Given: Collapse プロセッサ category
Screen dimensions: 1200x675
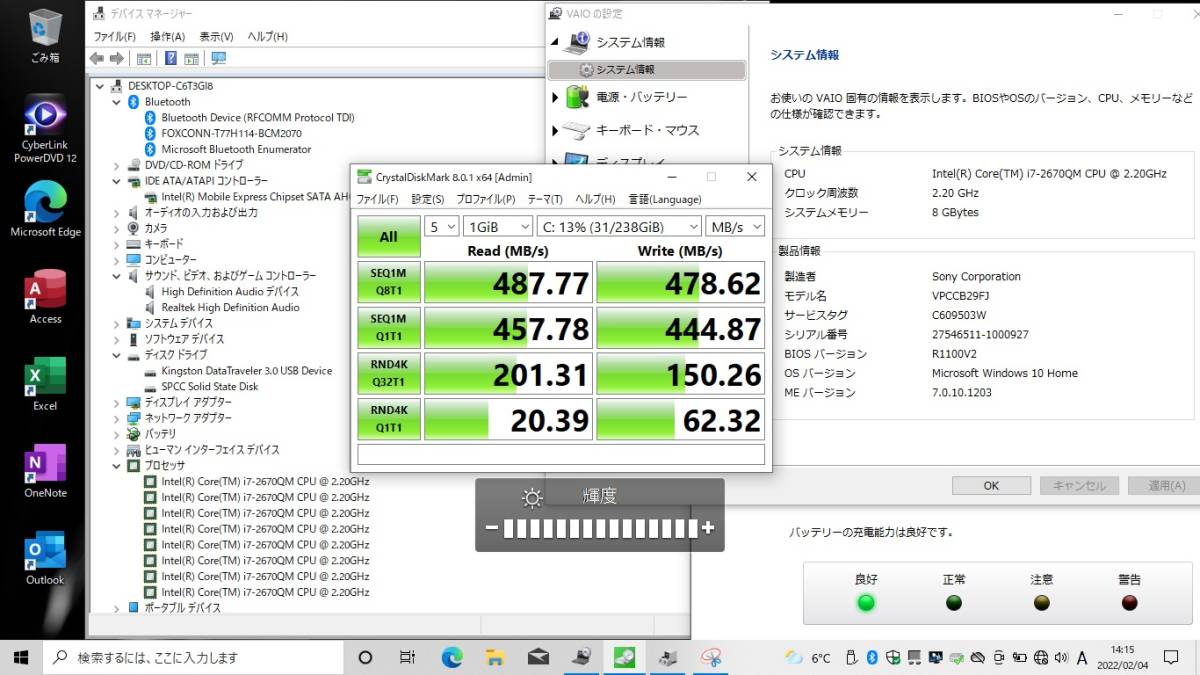Looking at the screenshot, I should 116,465.
